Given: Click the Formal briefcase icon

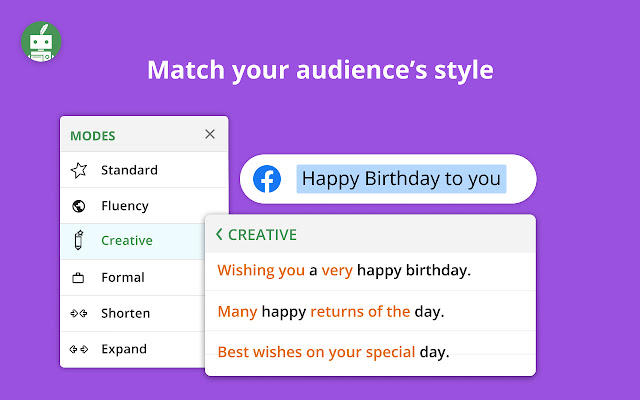Looking at the screenshot, I should pyautogui.click(x=79, y=278).
